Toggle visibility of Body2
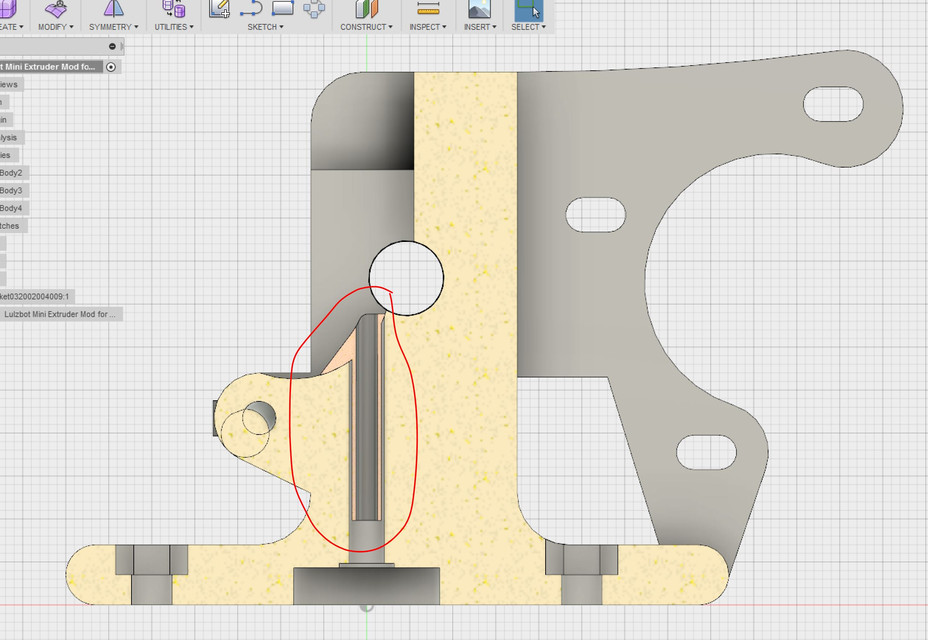Image resolution: width=928 pixels, height=640 pixels. click(x=14, y=172)
